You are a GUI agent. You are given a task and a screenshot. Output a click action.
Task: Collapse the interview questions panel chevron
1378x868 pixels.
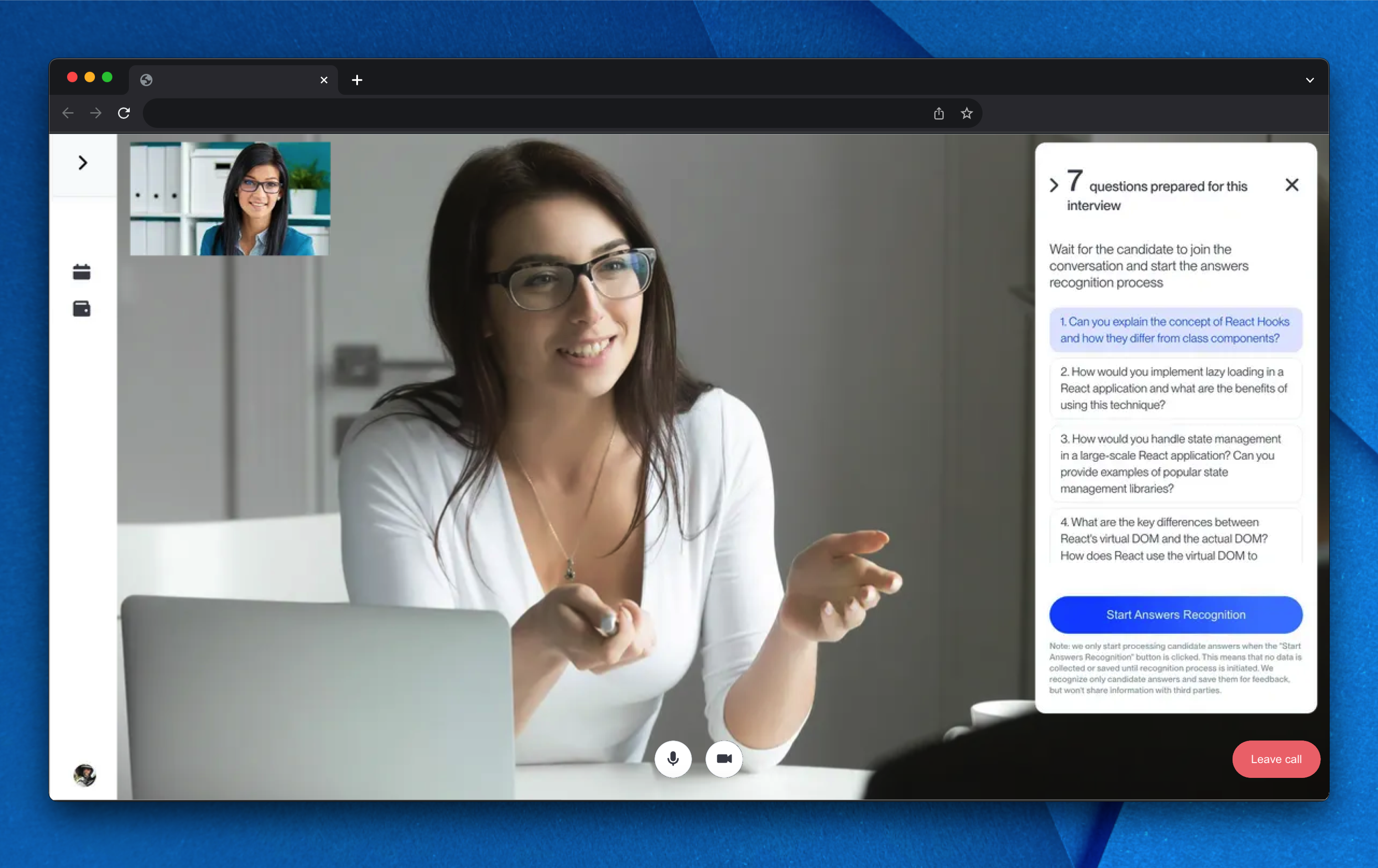1054,185
